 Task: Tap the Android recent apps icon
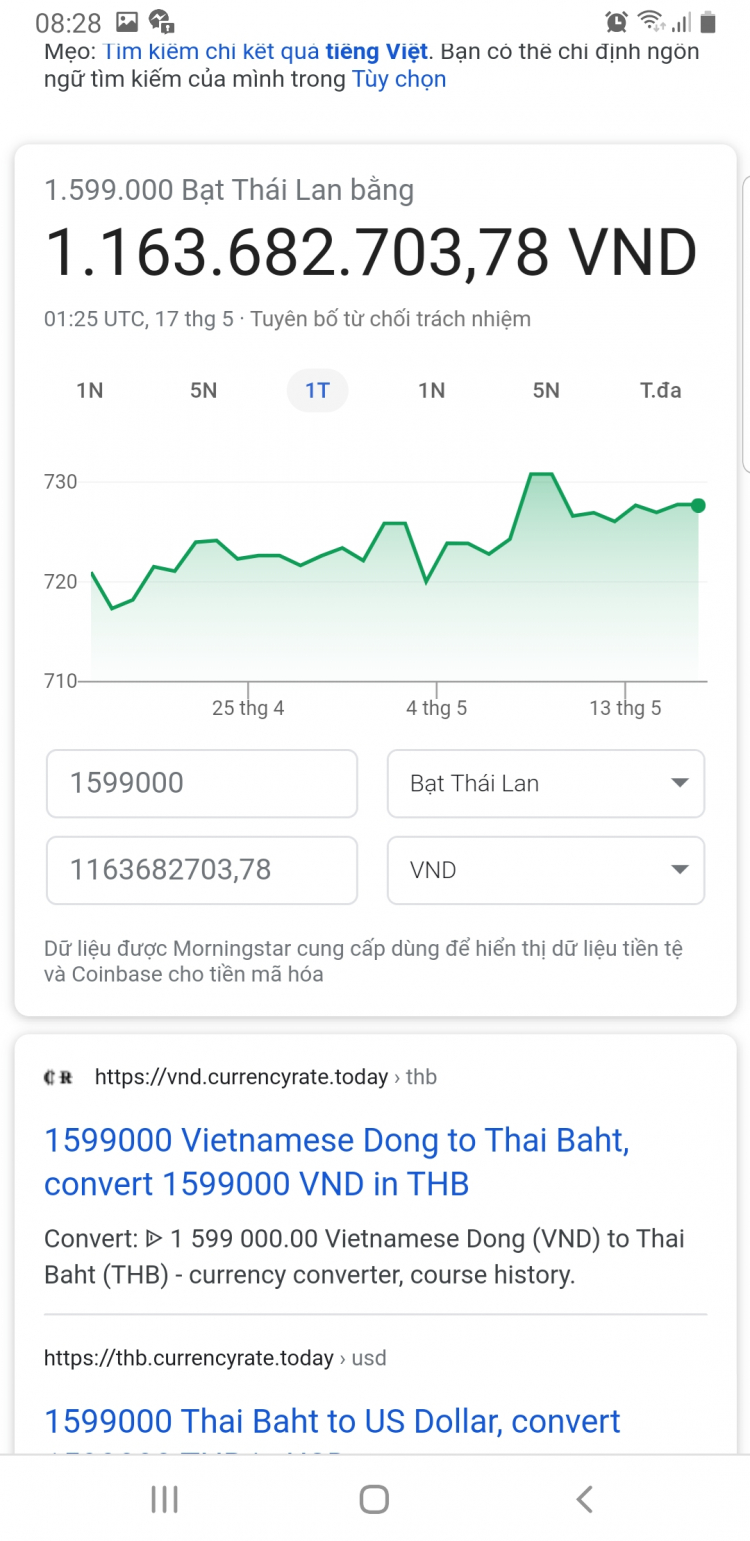pos(164,1498)
